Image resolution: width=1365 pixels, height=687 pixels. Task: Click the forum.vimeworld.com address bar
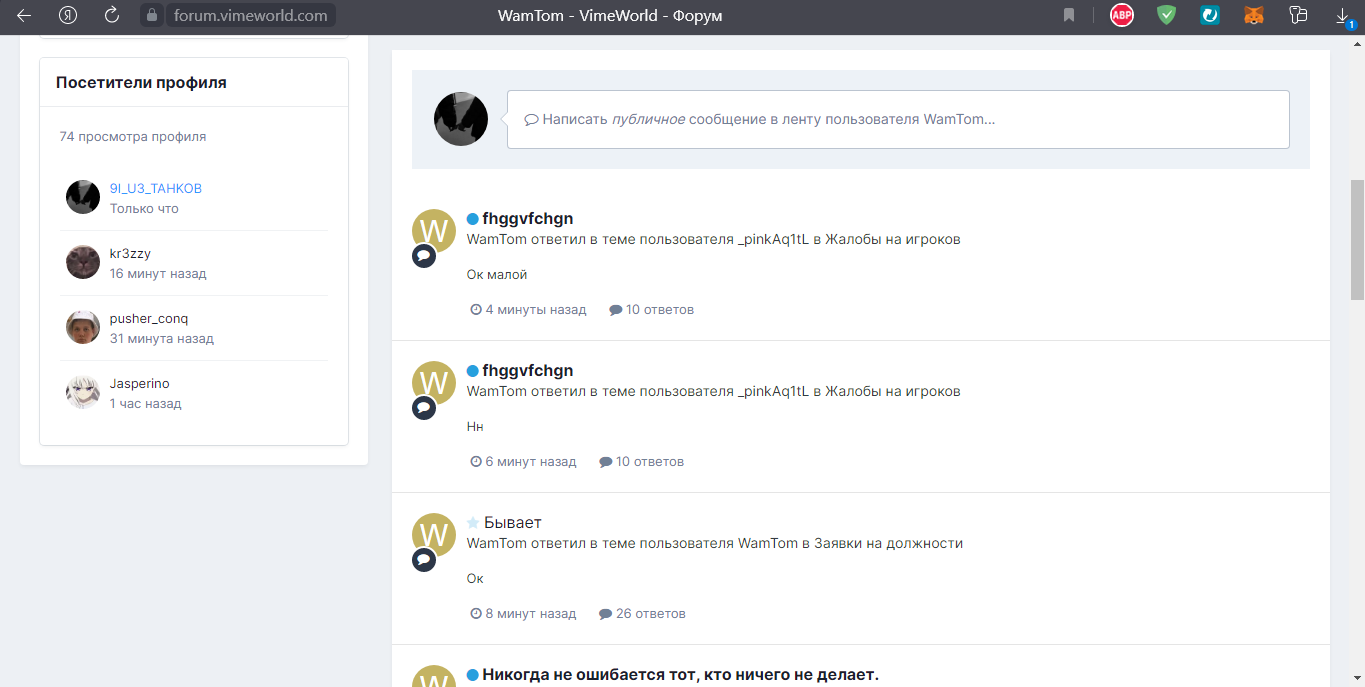pos(250,15)
